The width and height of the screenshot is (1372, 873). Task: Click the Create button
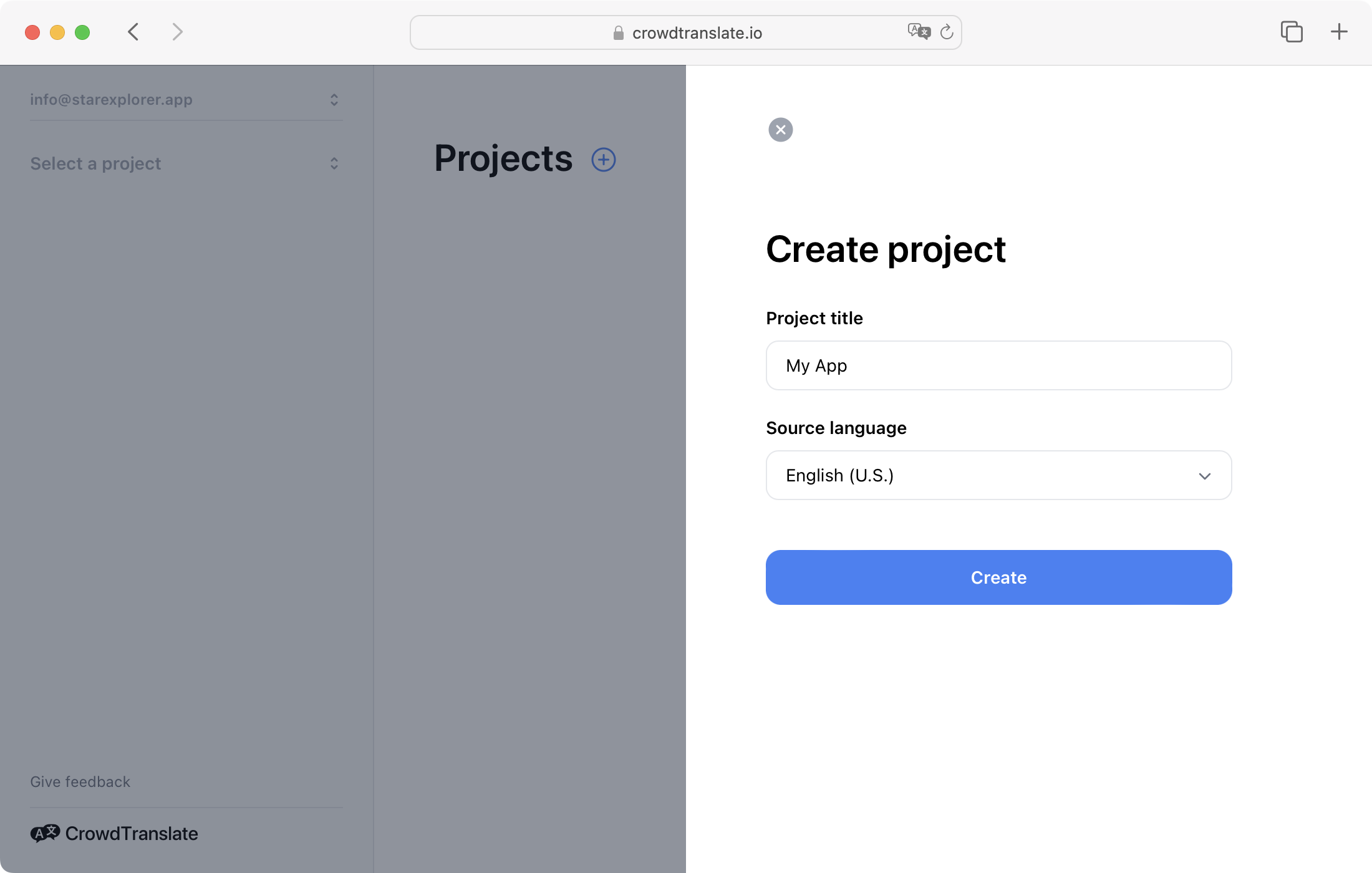click(998, 577)
